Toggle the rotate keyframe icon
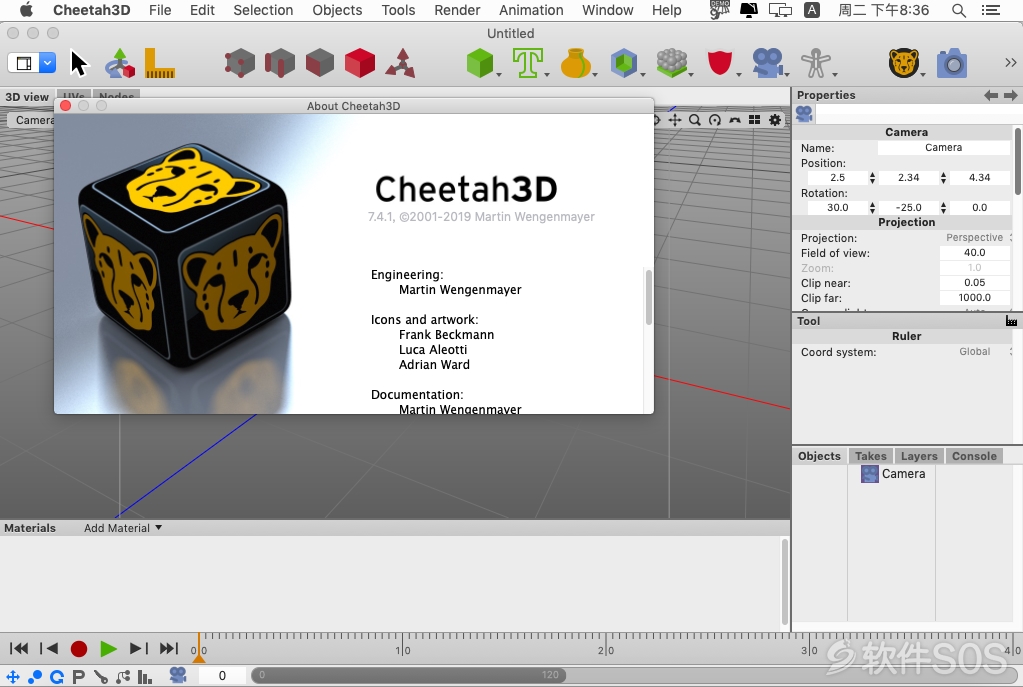 tap(57, 677)
